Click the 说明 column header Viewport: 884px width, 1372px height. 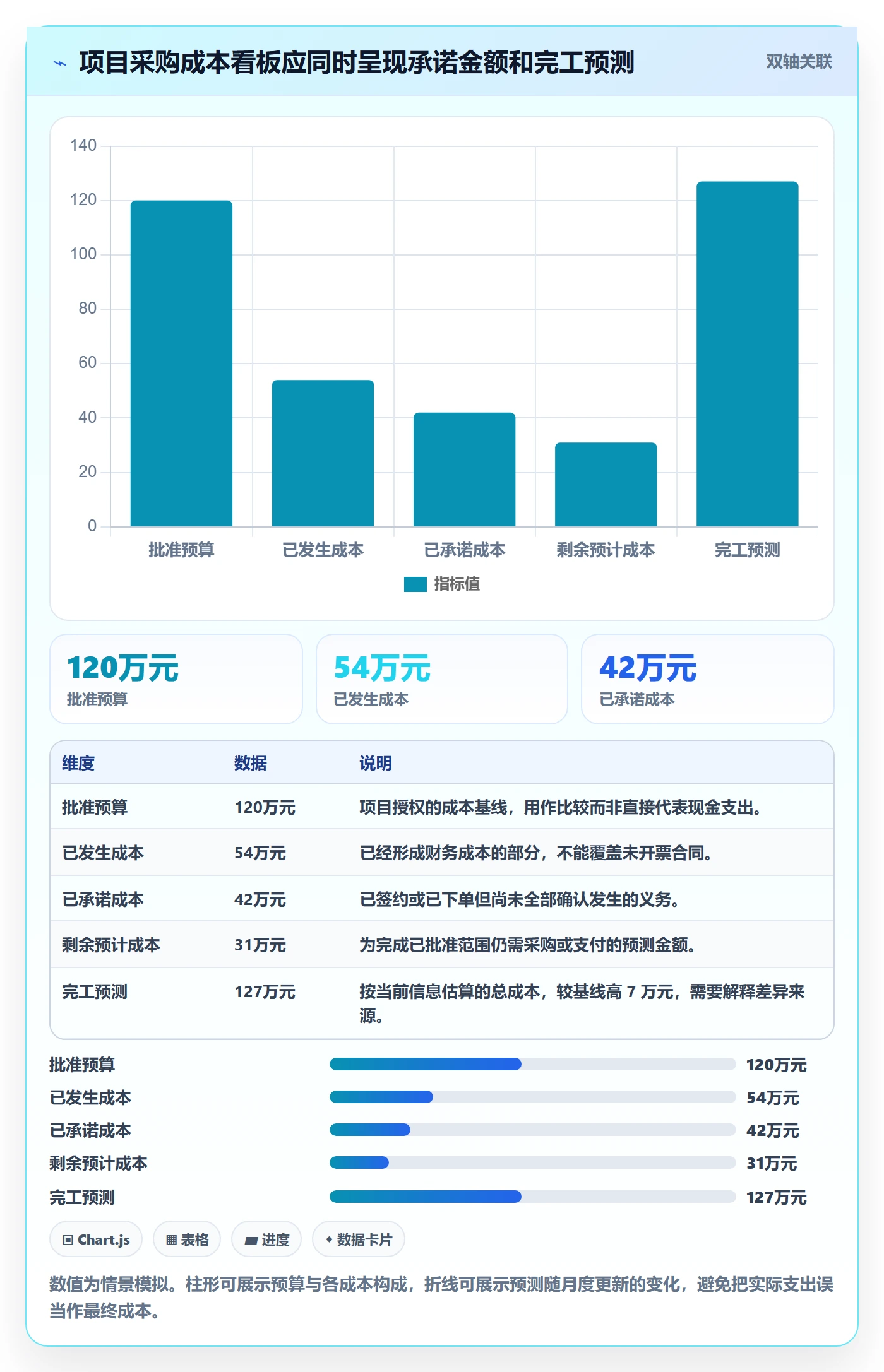376,763
